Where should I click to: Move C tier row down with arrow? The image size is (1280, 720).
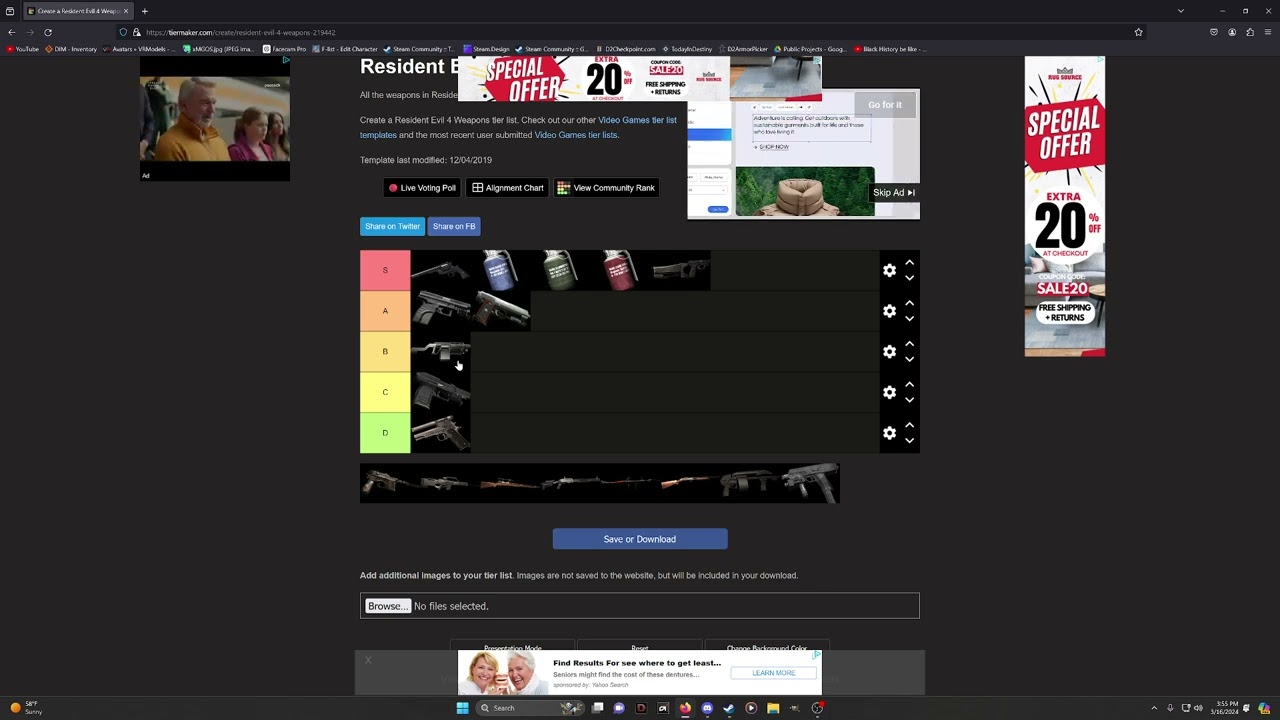(909, 400)
